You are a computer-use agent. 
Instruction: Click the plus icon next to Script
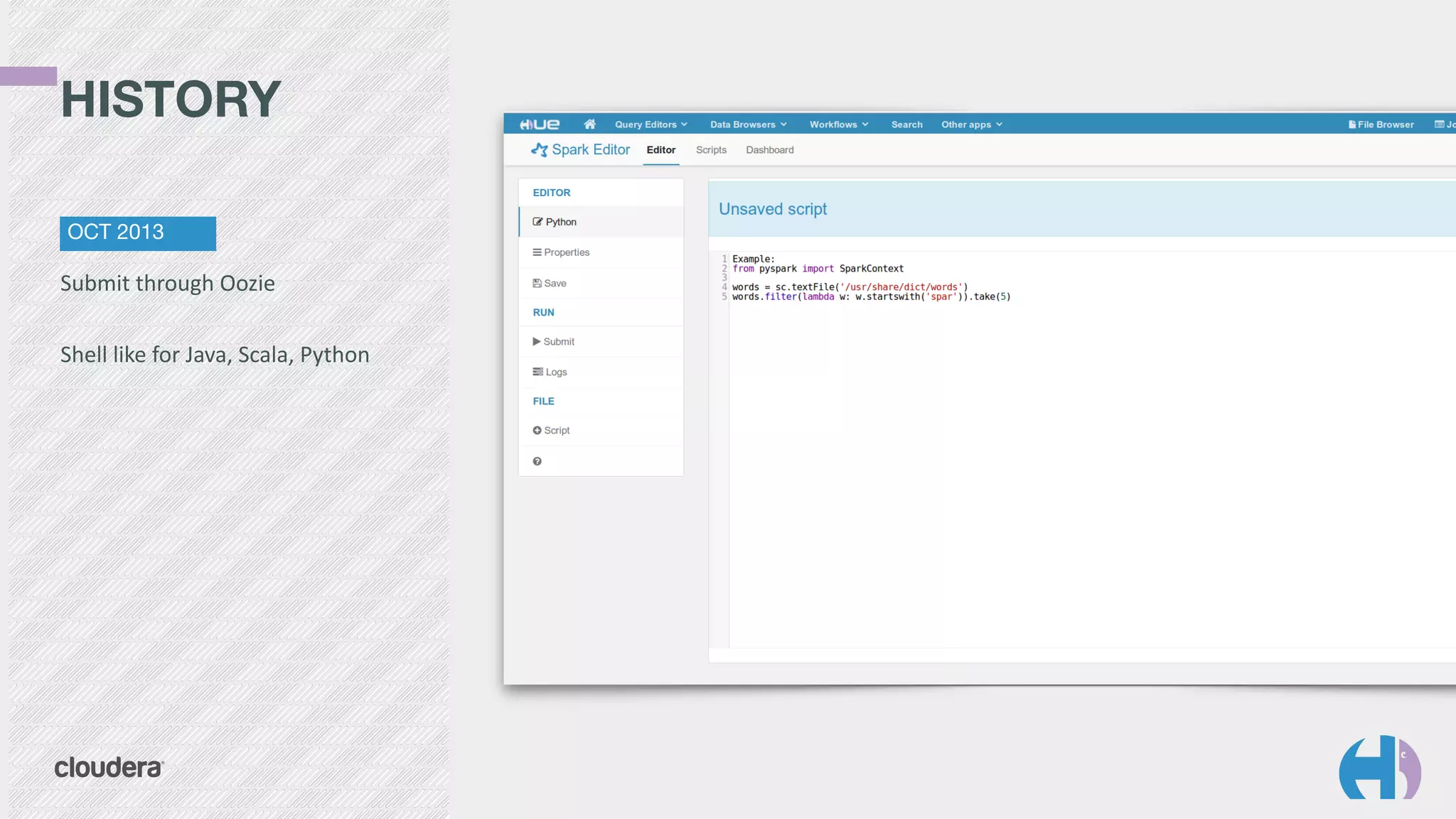[x=537, y=430]
